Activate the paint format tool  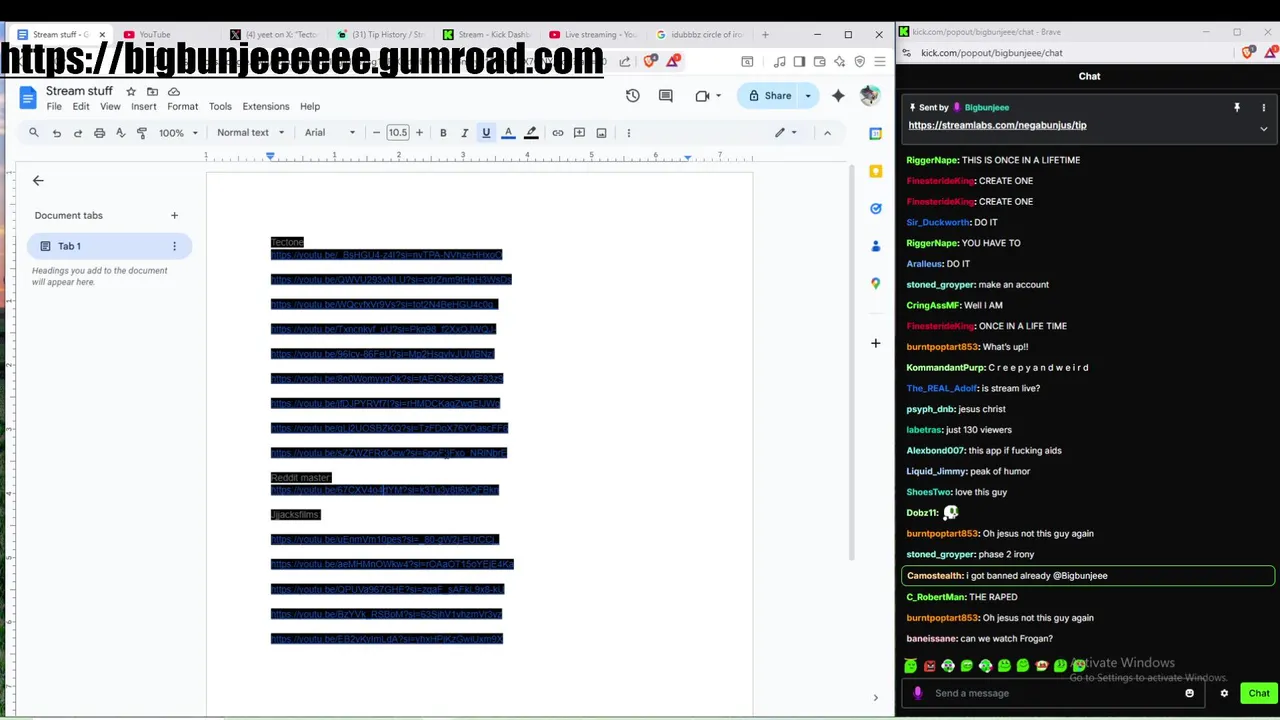pos(141,133)
